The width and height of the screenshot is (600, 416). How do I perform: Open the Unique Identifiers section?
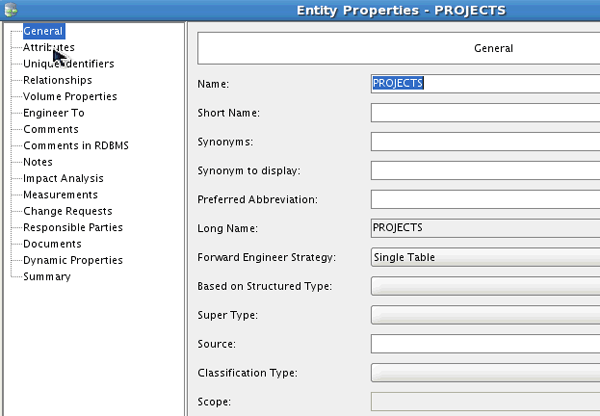pos(68,64)
